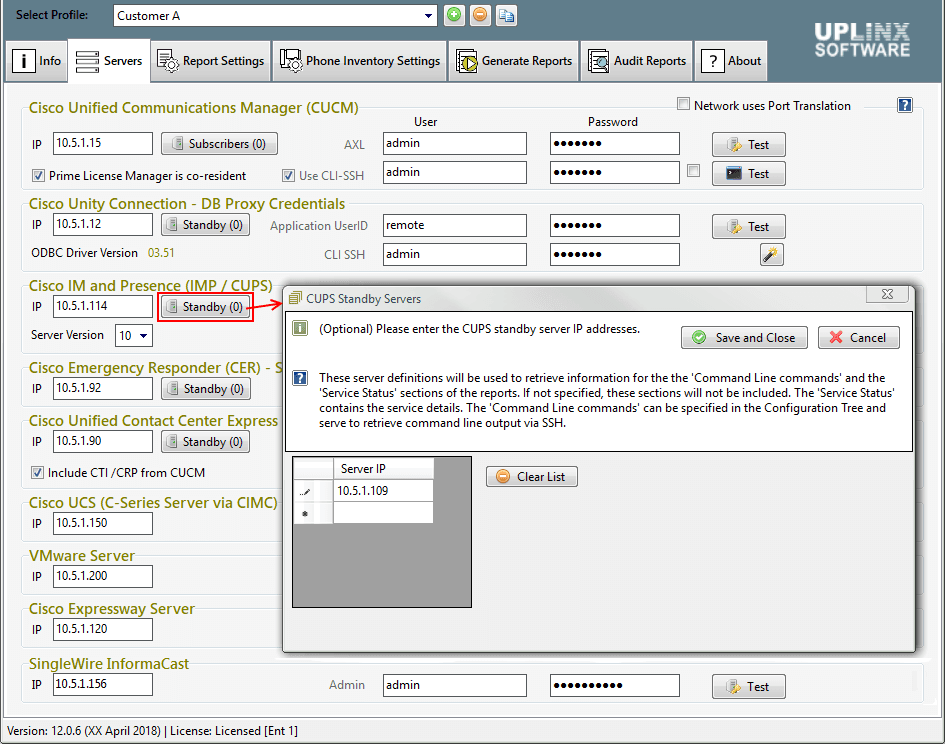Viewport: 945px width, 745px height.
Task: Click the Unity CLI SSH user field
Action: (454, 254)
